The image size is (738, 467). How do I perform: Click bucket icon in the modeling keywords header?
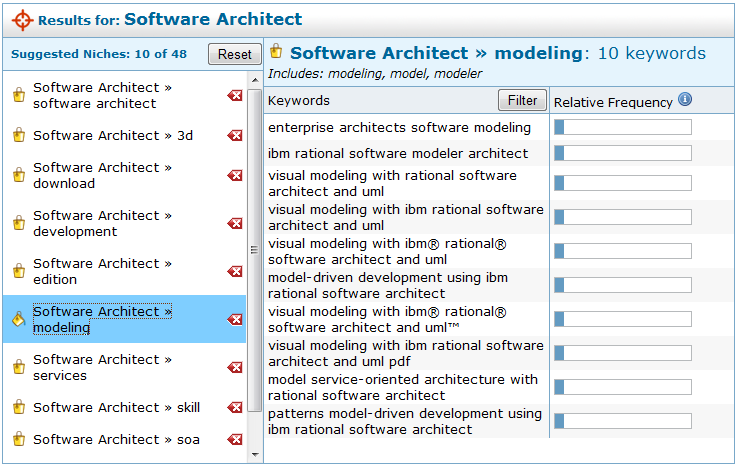[276, 51]
